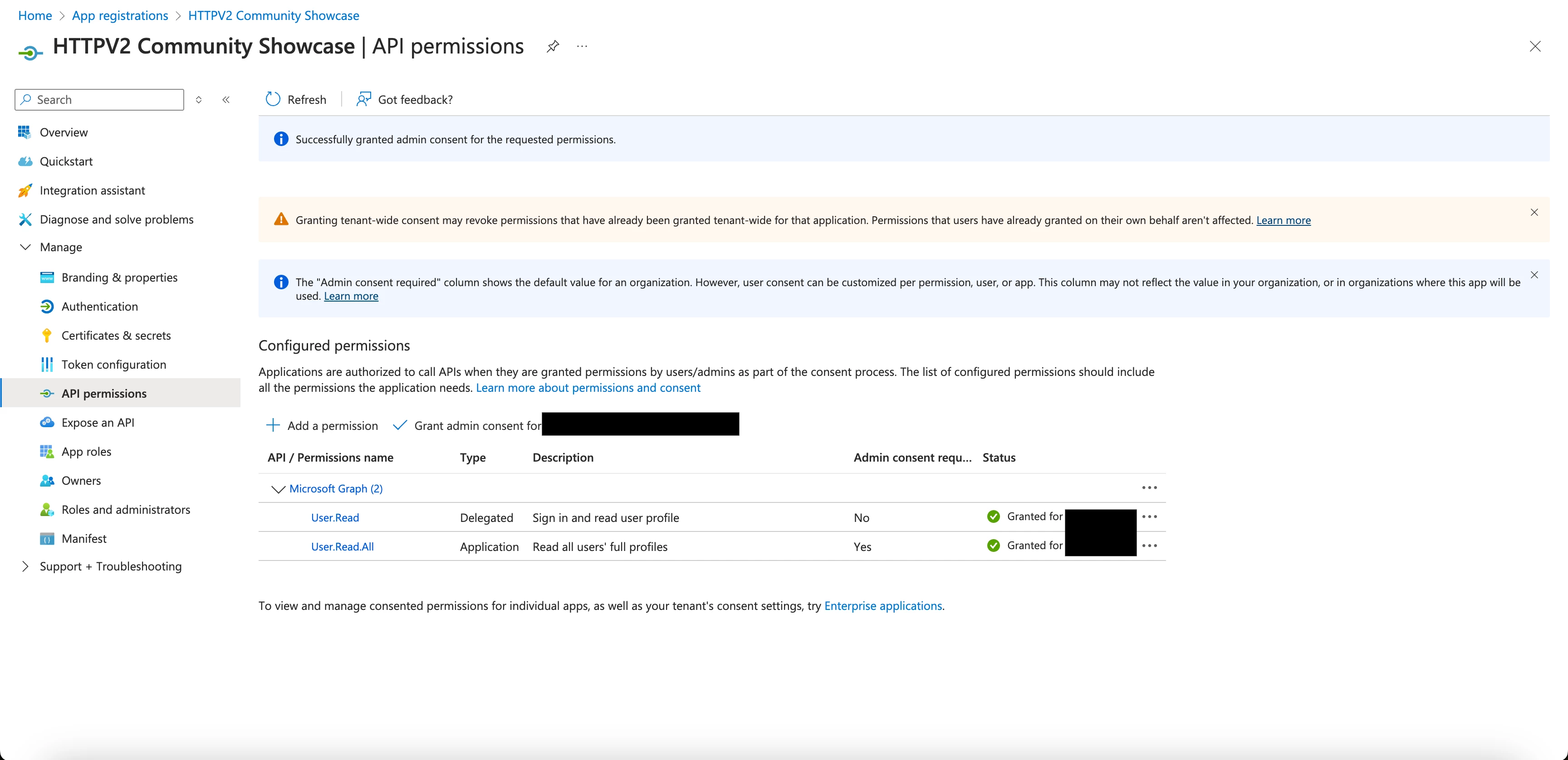Click the Status column header
1568x760 pixels.
pyautogui.click(x=999, y=458)
